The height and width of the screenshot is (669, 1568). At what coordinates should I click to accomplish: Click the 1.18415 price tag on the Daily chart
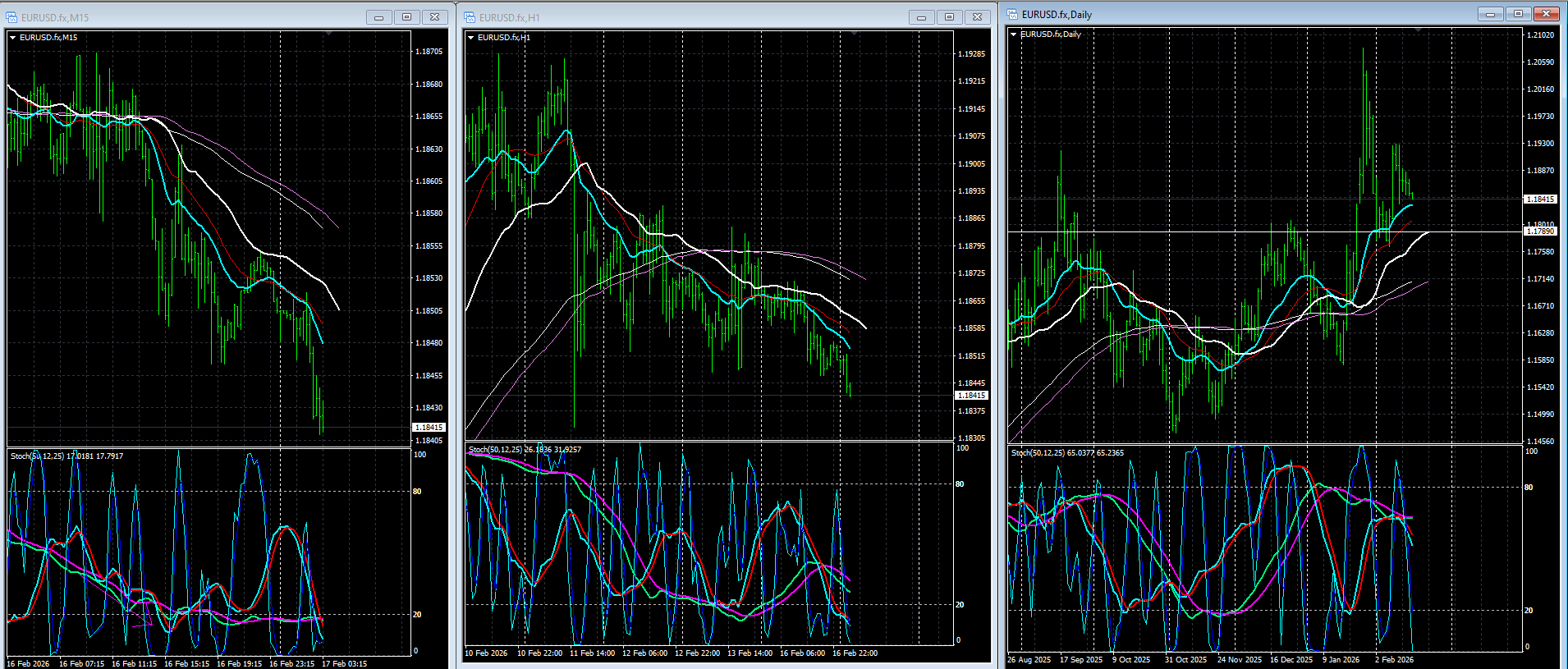coord(1540,199)
